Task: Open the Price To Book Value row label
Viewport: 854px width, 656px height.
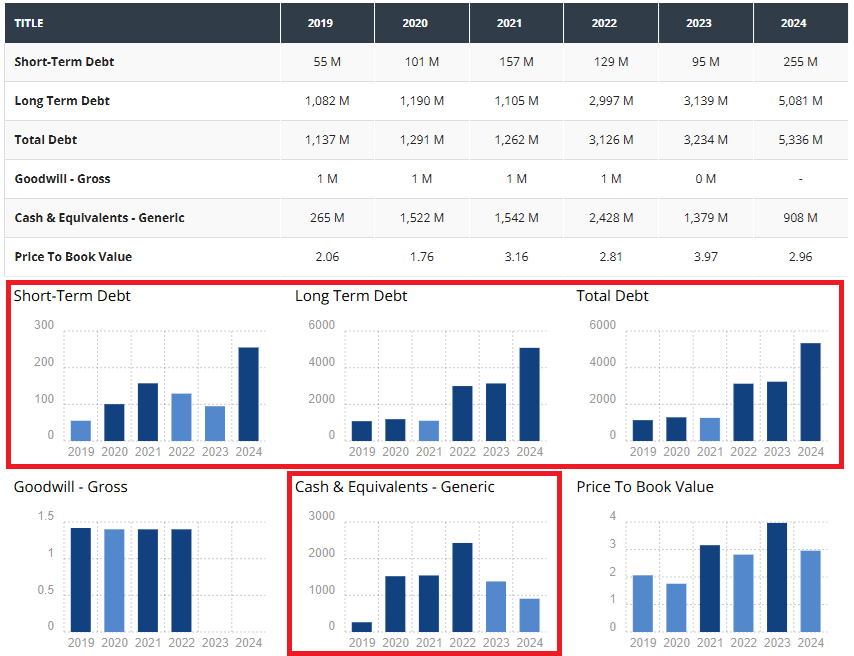Action: coord(73,257)
